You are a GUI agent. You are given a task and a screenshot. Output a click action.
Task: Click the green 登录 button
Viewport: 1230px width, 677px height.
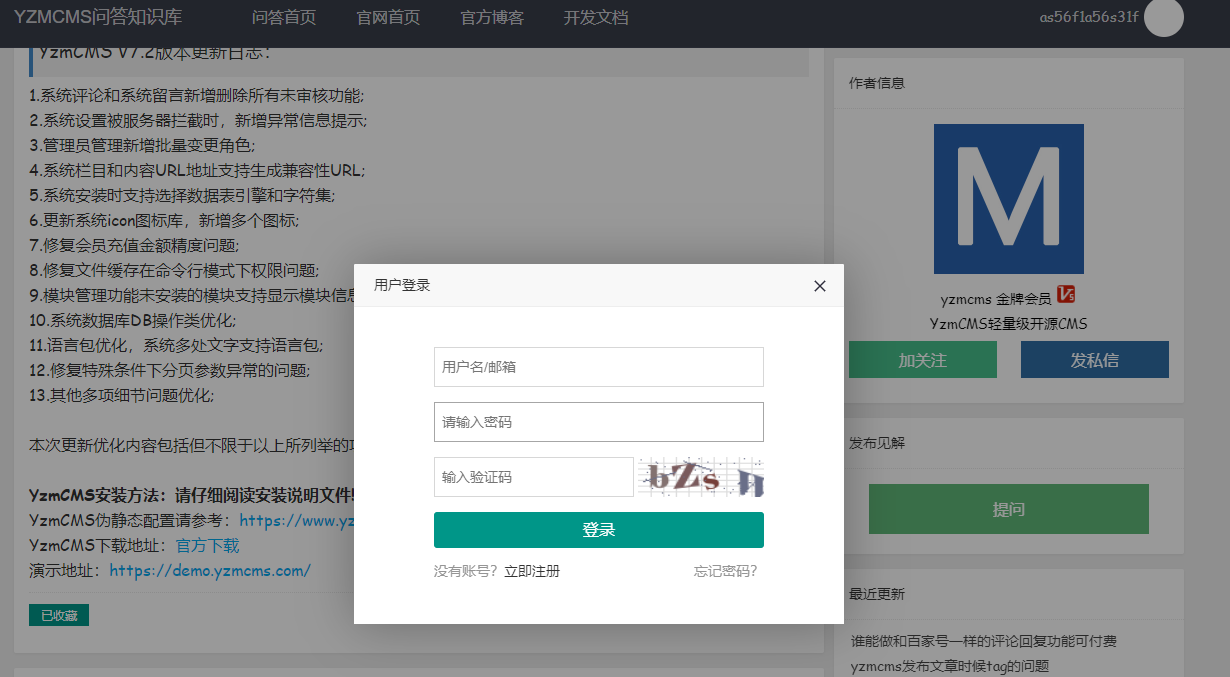pyautogui.click(x=599, y=530)
